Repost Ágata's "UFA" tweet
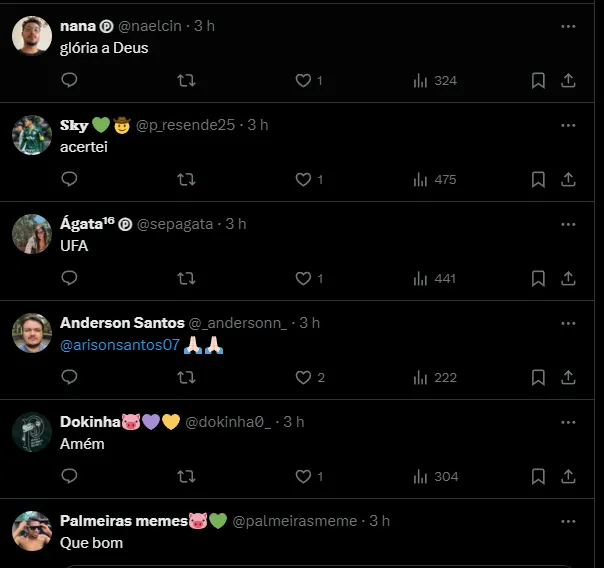Image resolution: width=604 pixels, height=568 pixels. click(186, 278)
